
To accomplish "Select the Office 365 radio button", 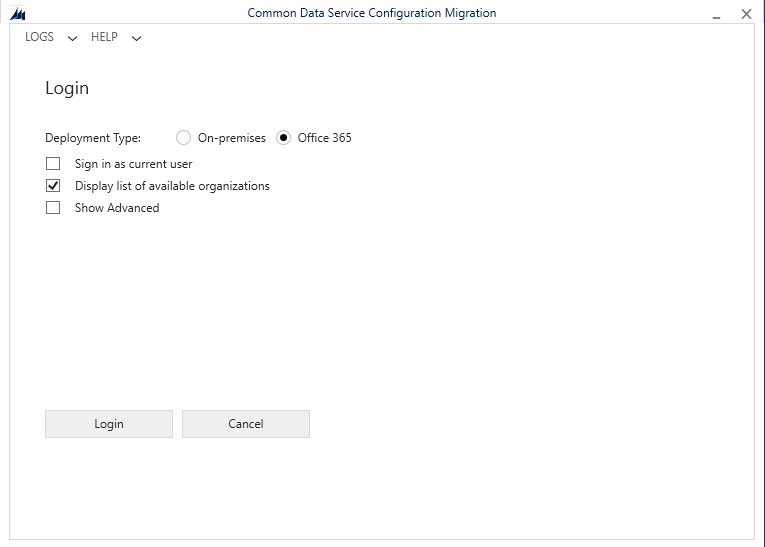I will (x=283, y=138).
